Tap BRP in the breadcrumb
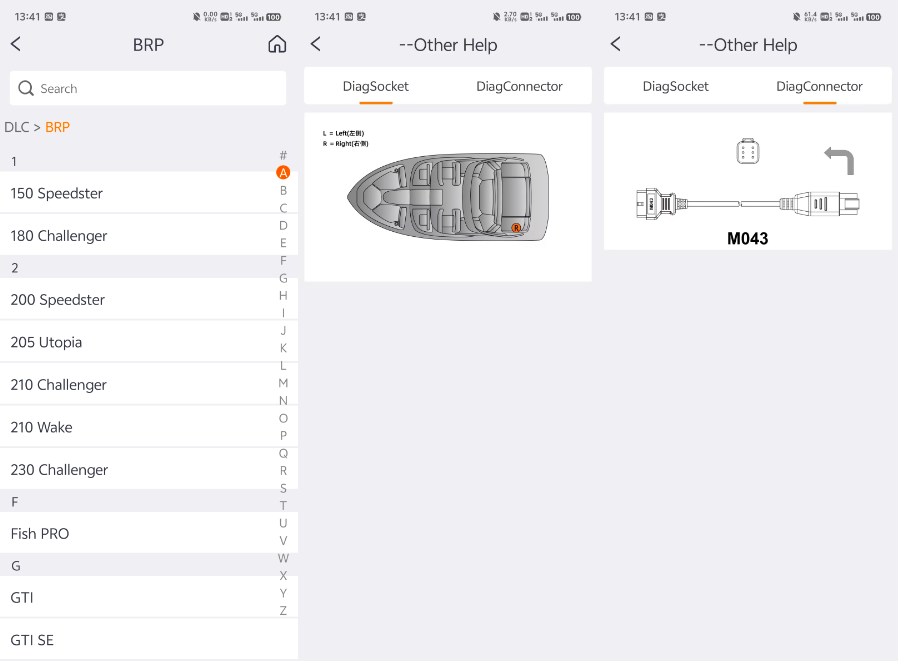Viewport: 898px width, 661px height. click(57, 127)
